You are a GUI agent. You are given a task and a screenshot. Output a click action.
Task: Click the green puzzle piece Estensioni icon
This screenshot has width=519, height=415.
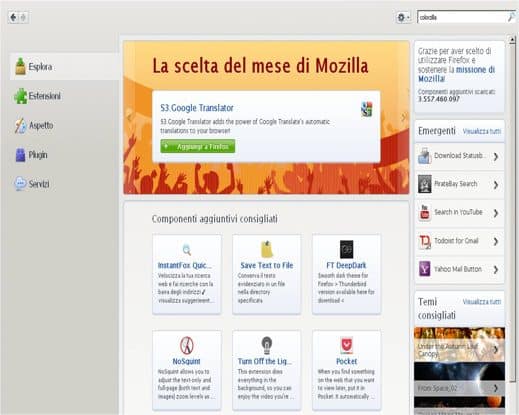(21, 96)
